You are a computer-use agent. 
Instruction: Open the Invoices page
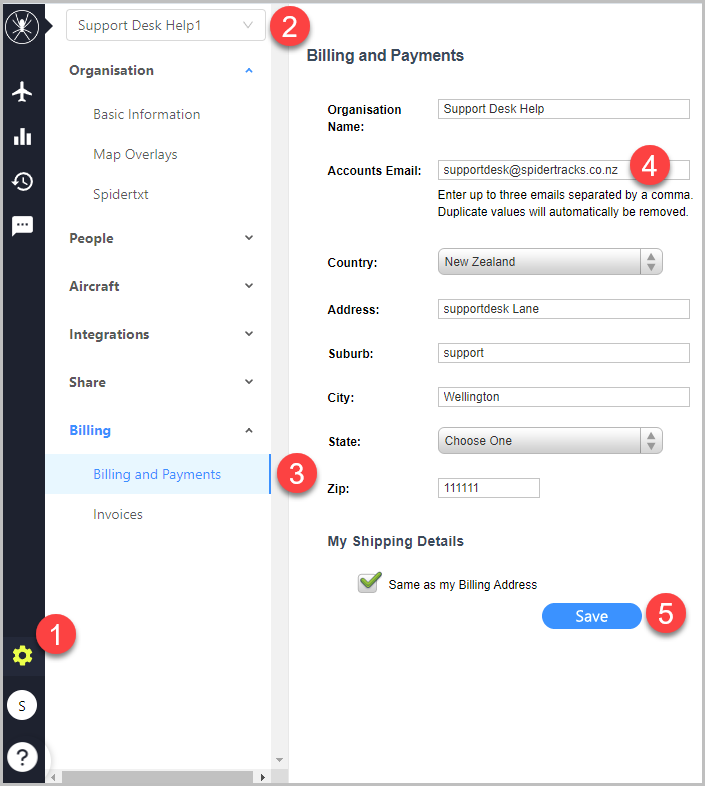[x=118, y=514]
